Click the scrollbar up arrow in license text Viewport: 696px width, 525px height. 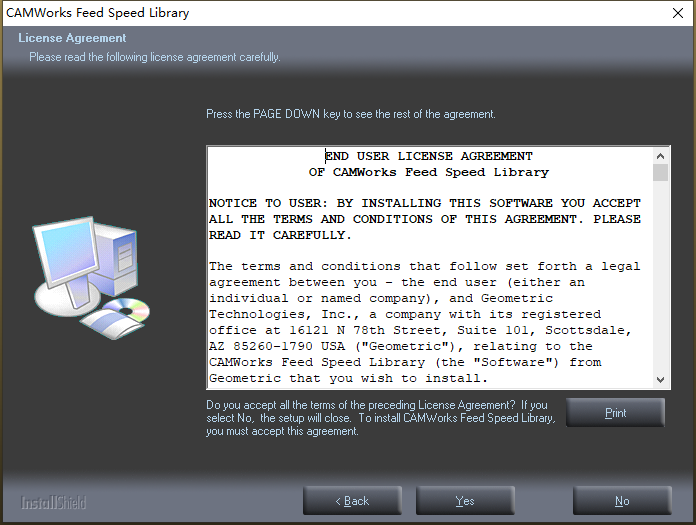(660, 156)
